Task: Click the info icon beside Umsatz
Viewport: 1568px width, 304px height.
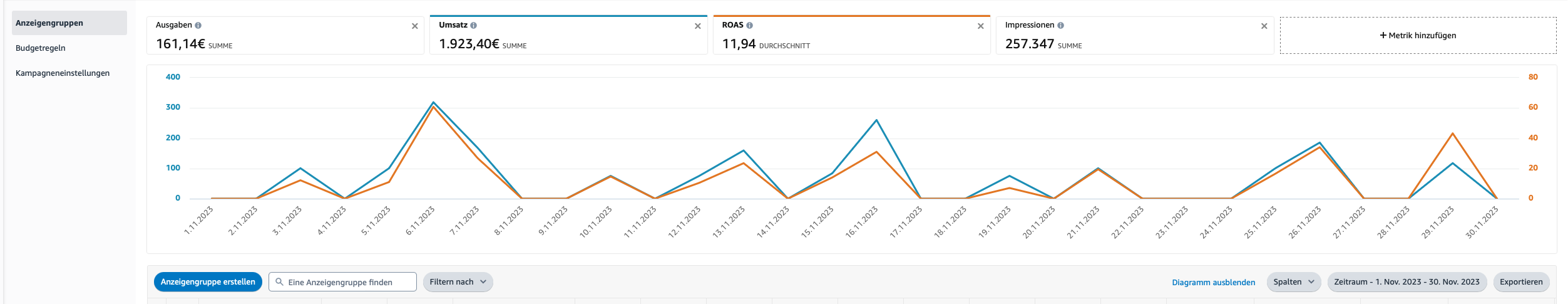Action: (473, 26)
